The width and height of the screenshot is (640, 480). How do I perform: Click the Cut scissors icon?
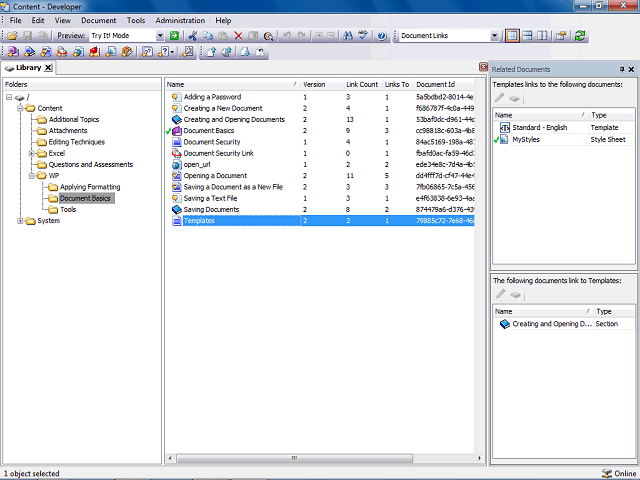(x=193, y=36)
